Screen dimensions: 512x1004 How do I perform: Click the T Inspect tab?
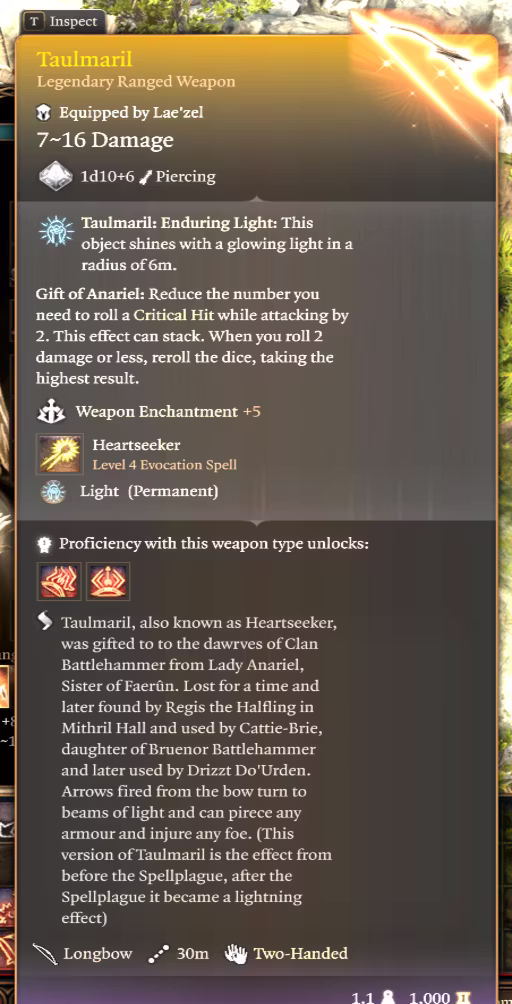(x=63, y=22)
